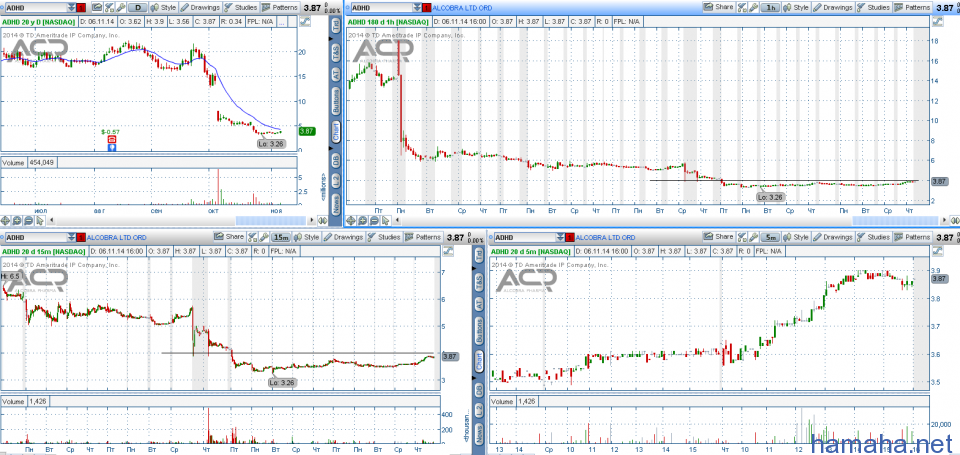Change the D timeframe in daily chart
Viewport: 960px width, 455px height.
point(138,7)
